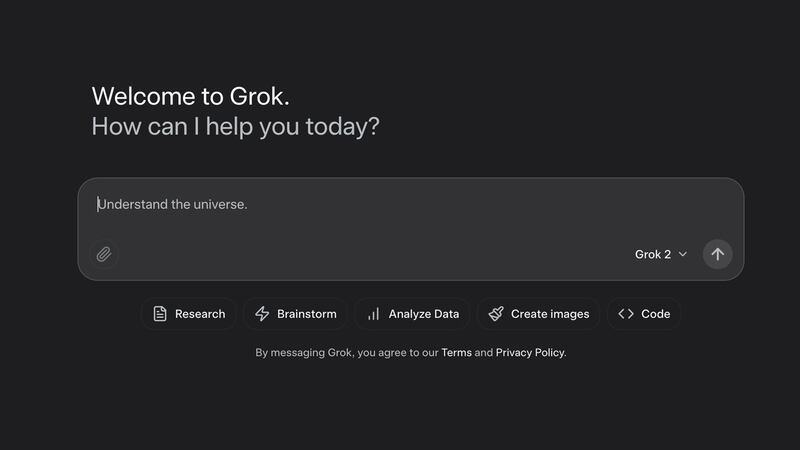Click the "Welcome to Grok." heading

tap(190, 96)
